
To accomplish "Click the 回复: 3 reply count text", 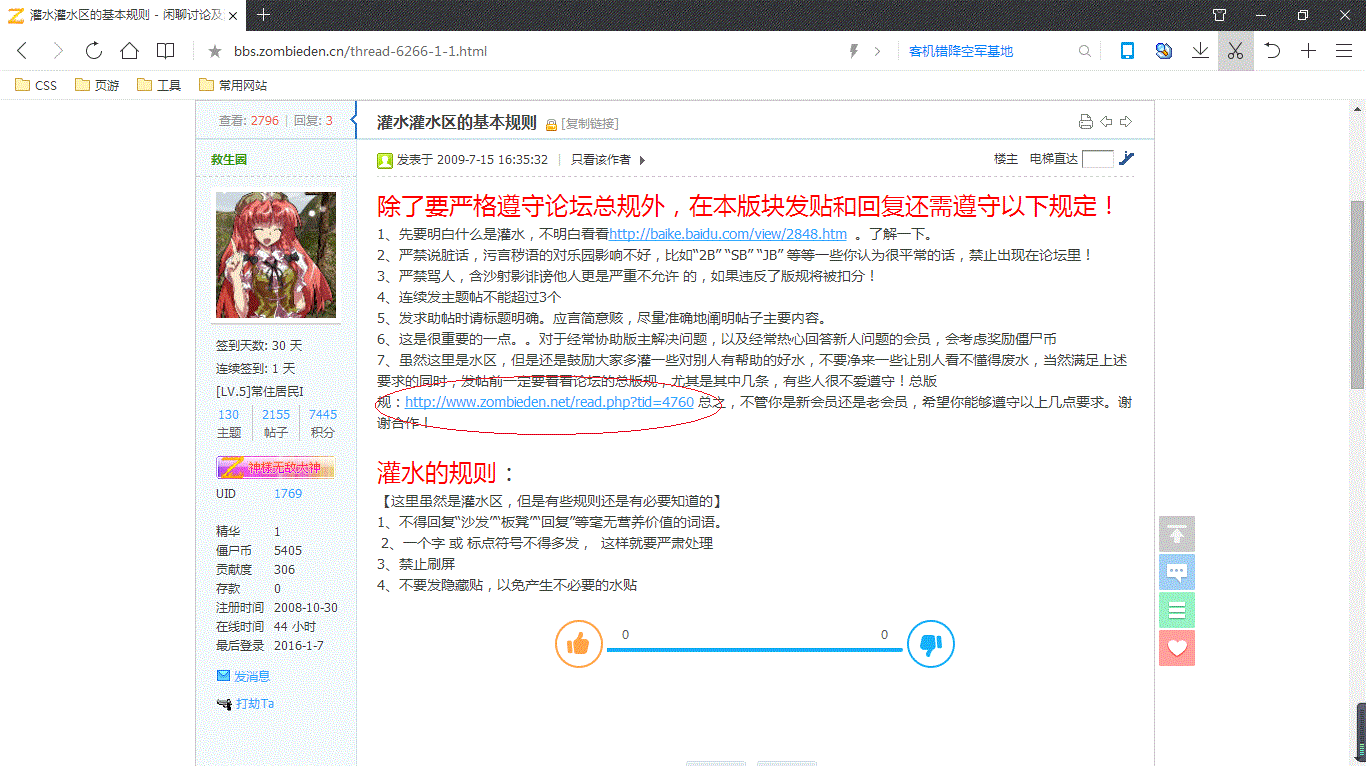I will click(314, 120).
